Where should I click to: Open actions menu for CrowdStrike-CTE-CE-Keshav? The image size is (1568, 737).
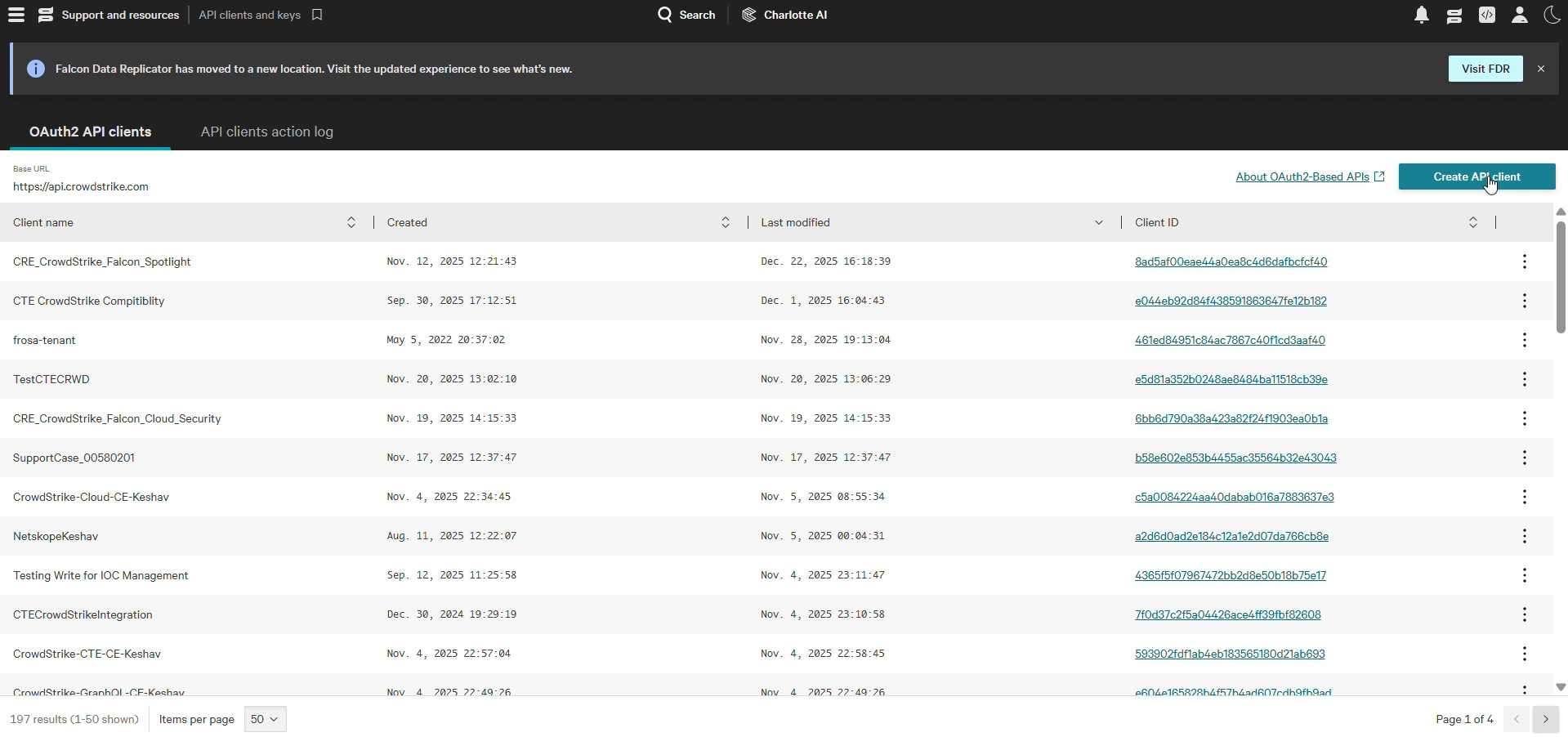[x=1525, y=654]
